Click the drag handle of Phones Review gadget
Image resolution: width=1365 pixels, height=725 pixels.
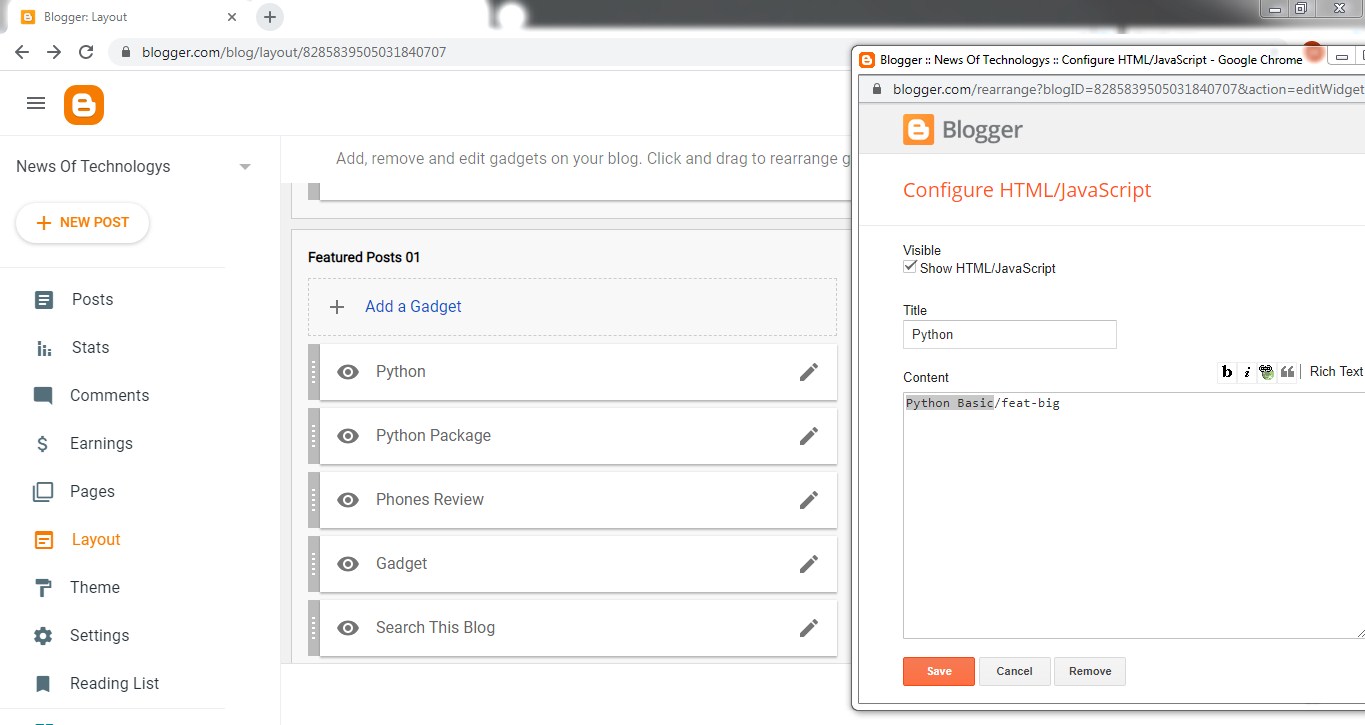pos(313,500)
